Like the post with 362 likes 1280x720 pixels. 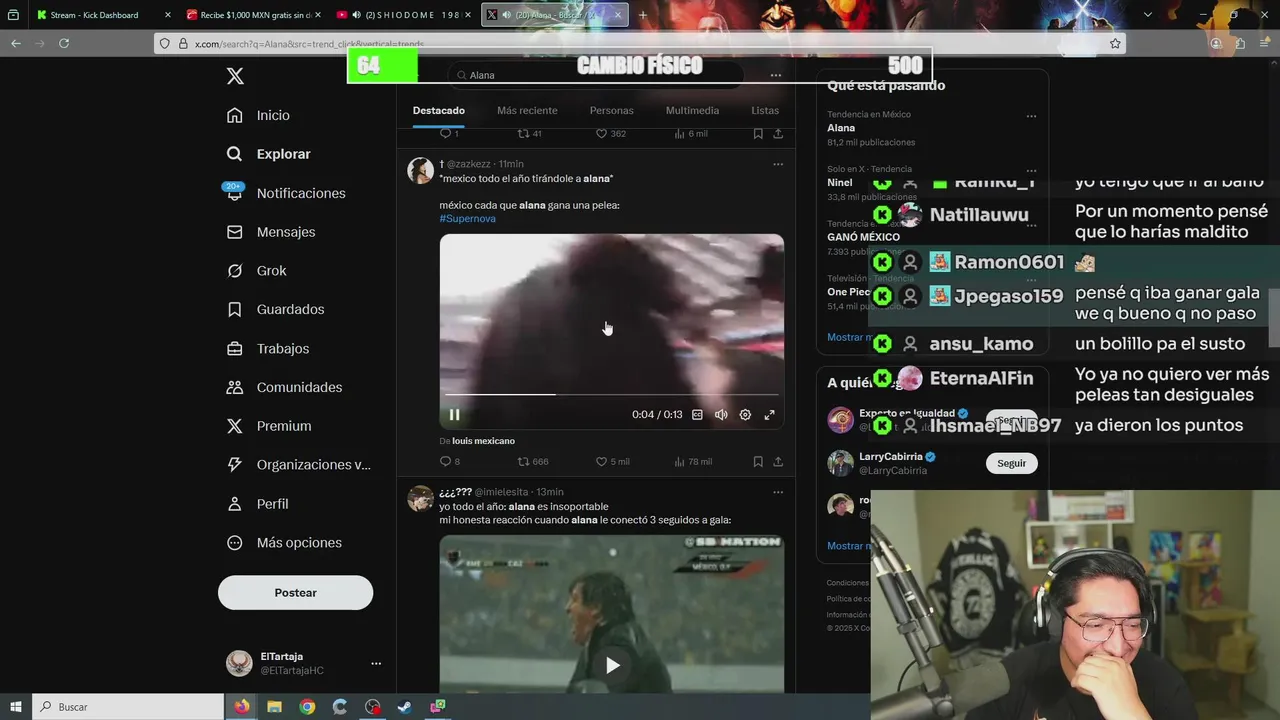[601, 133]
